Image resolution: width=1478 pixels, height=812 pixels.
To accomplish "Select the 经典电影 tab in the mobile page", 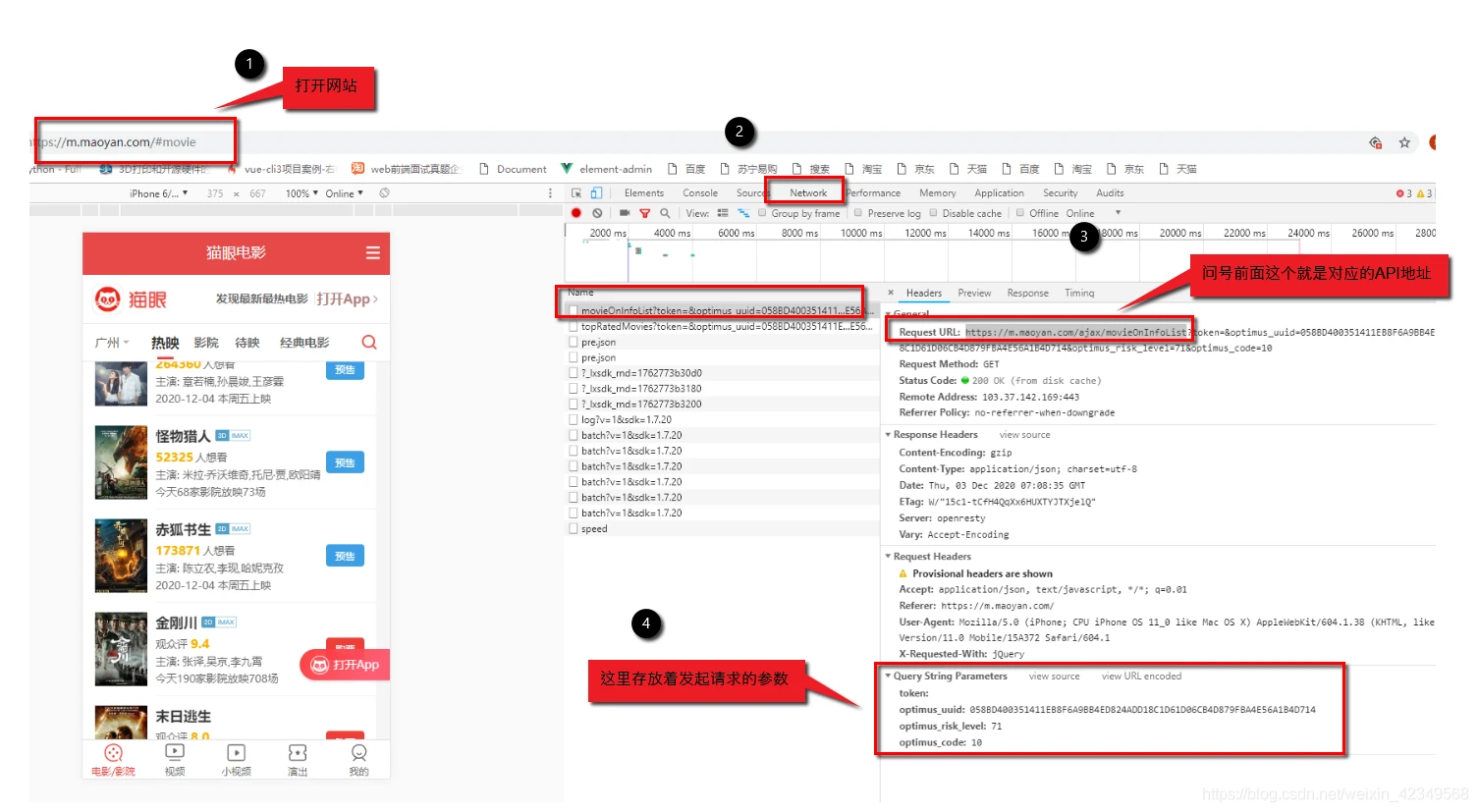I will pyautogui.click(x=304, y=343).
